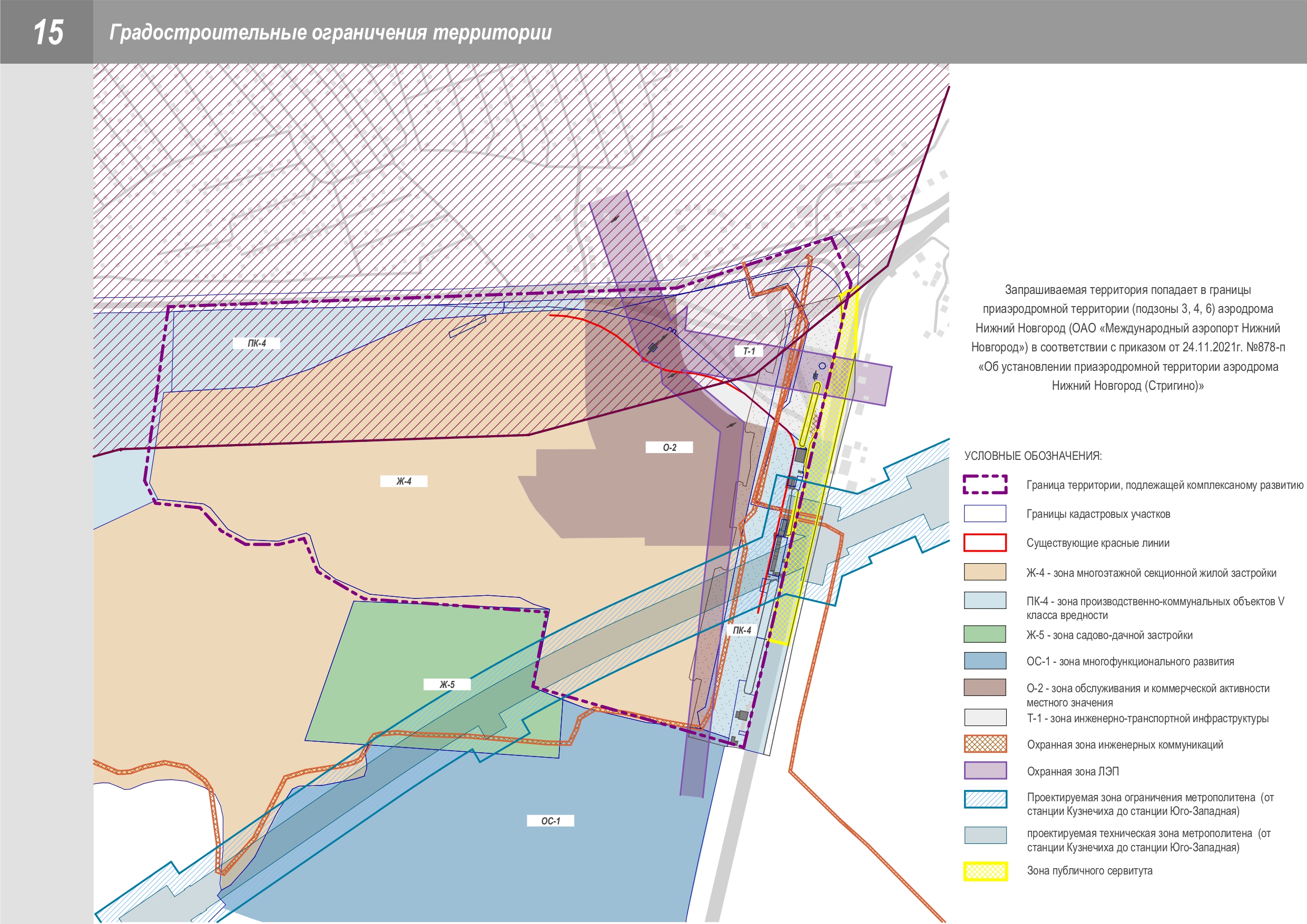Click the purple ЛЭП protection zone swatch
The width and height of the screenshot is (1307, 924).
[x=985, y=770]
